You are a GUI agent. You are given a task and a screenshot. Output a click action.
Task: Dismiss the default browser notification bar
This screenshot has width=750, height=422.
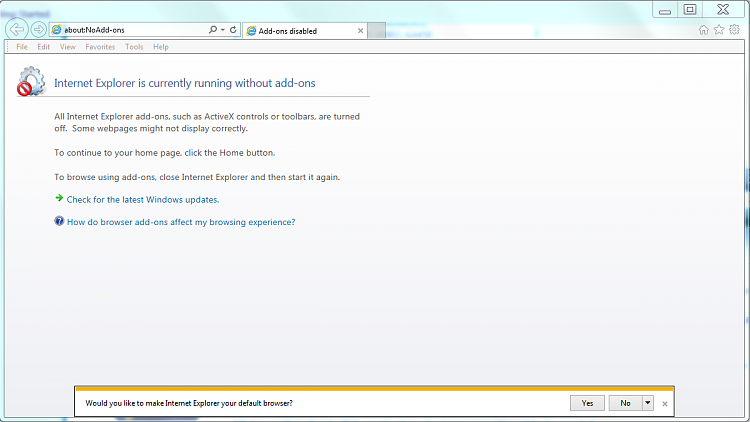coord(665,404)
